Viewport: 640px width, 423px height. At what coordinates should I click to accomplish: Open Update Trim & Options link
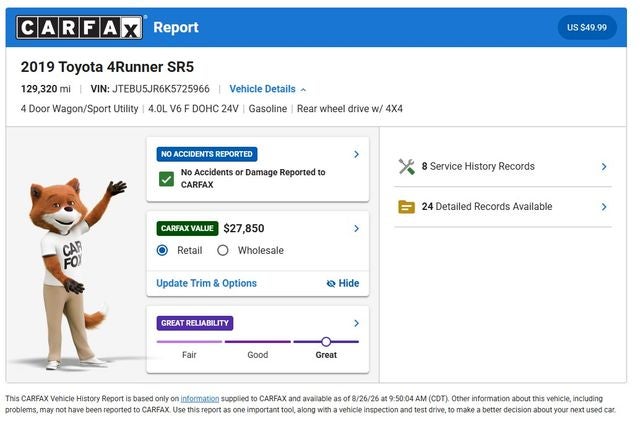[207, 283]
